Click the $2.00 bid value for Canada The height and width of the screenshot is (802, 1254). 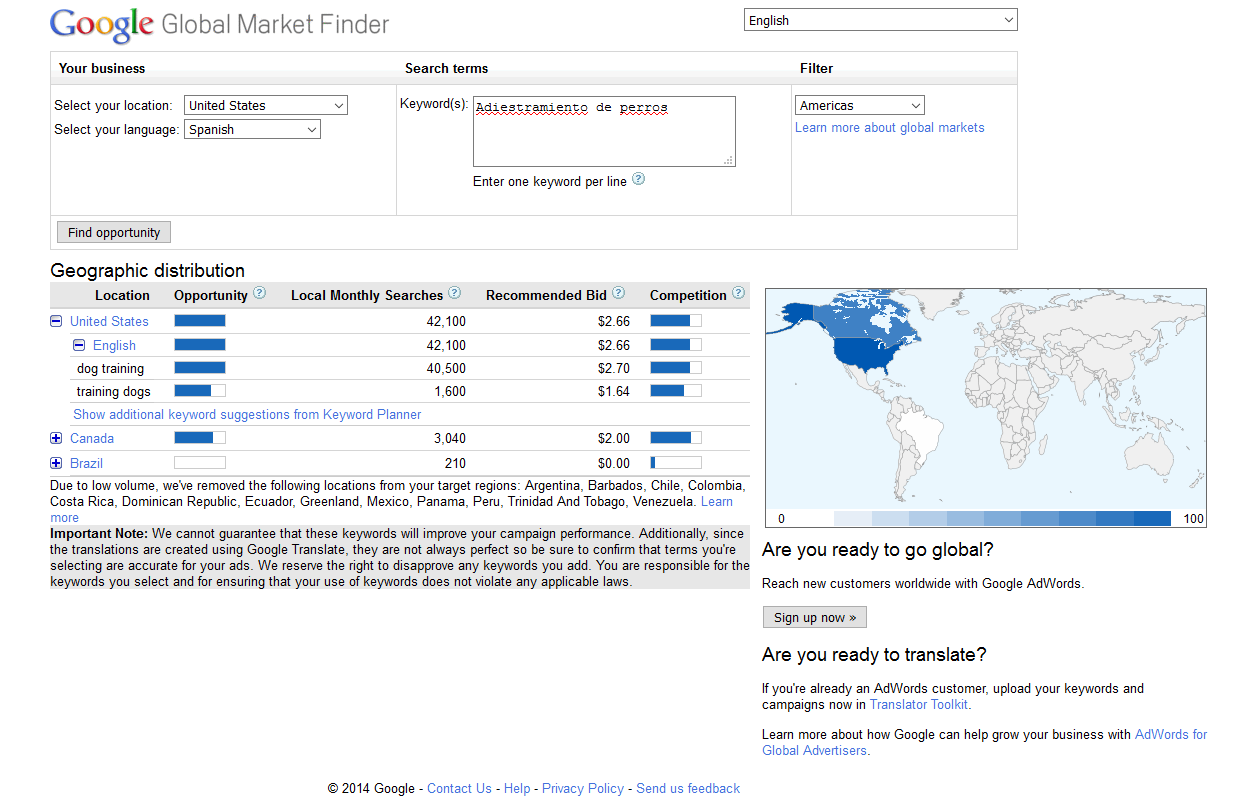614,438
